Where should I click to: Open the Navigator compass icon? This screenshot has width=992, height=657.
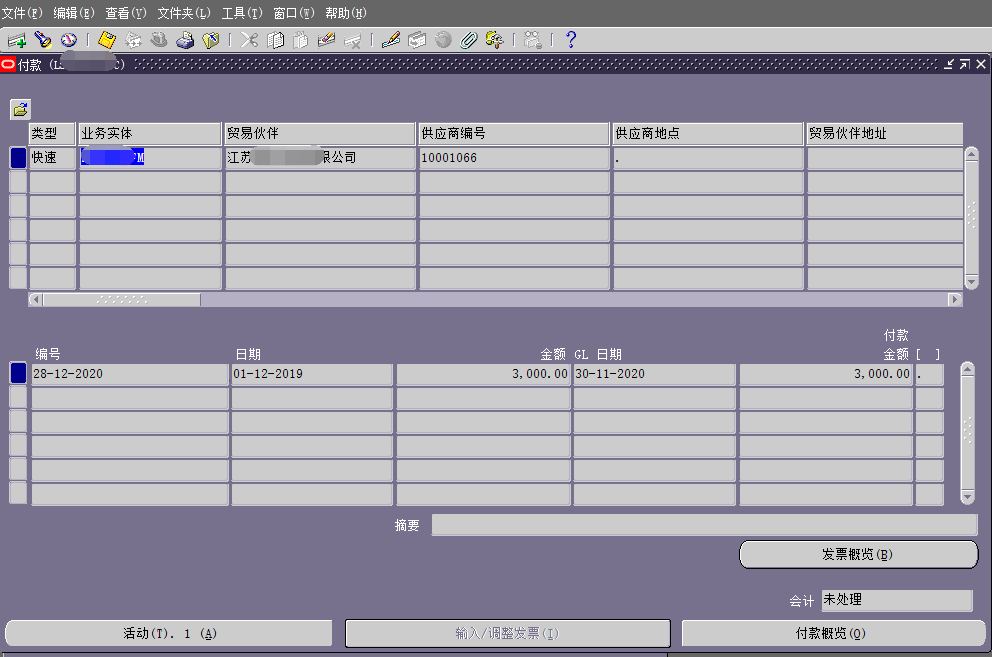[69, 40]
